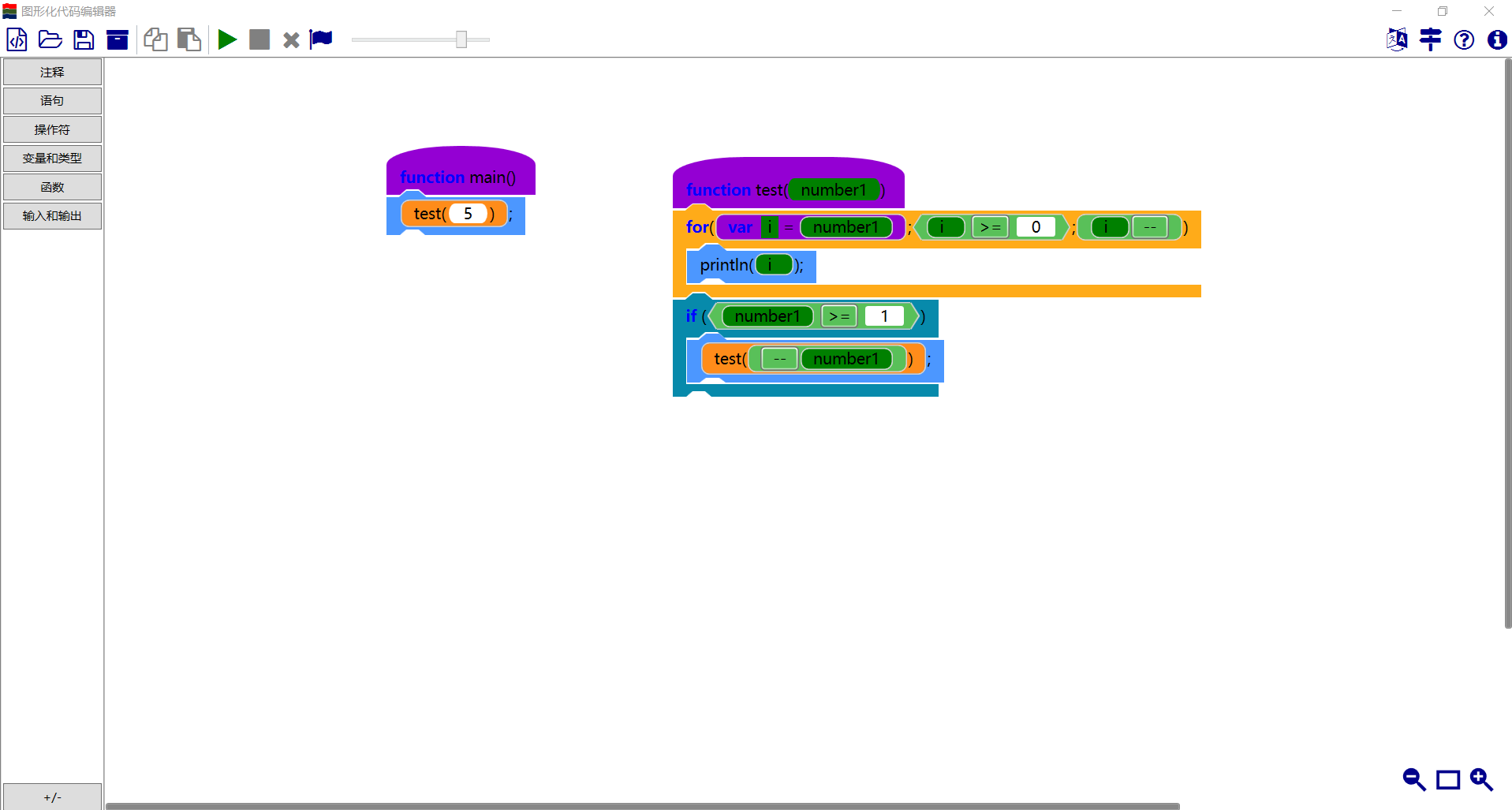Viewport: 1512px width, 810px height.
Task: Open the 语句 category
Action: (x=52, y=100)
